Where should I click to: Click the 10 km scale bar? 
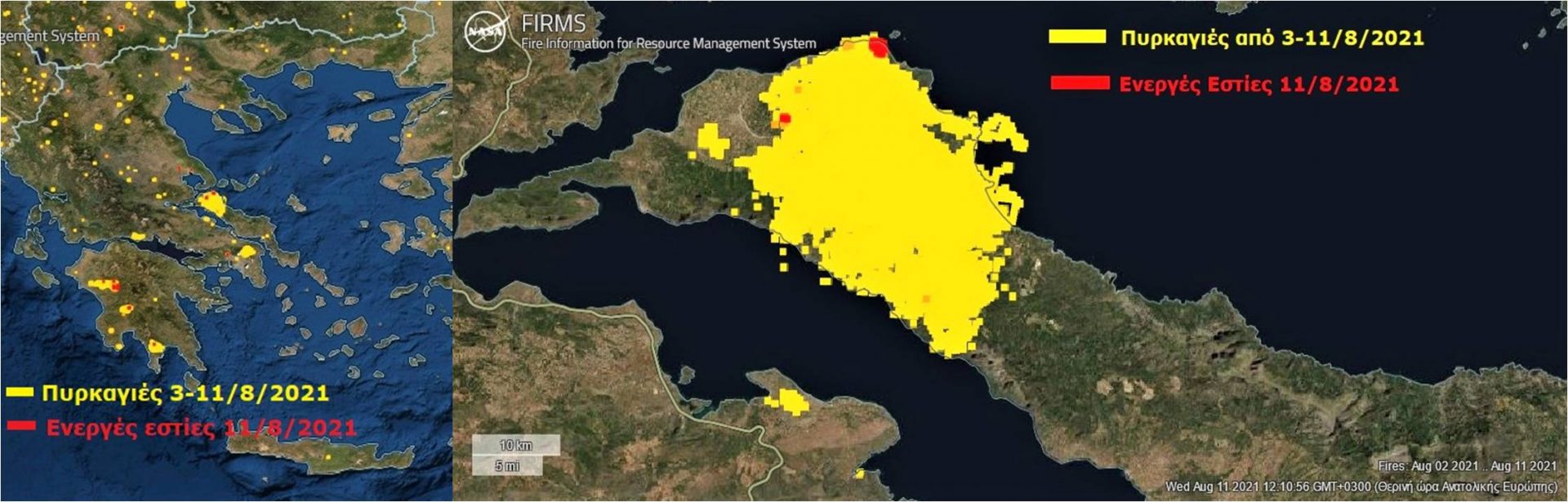516,445
